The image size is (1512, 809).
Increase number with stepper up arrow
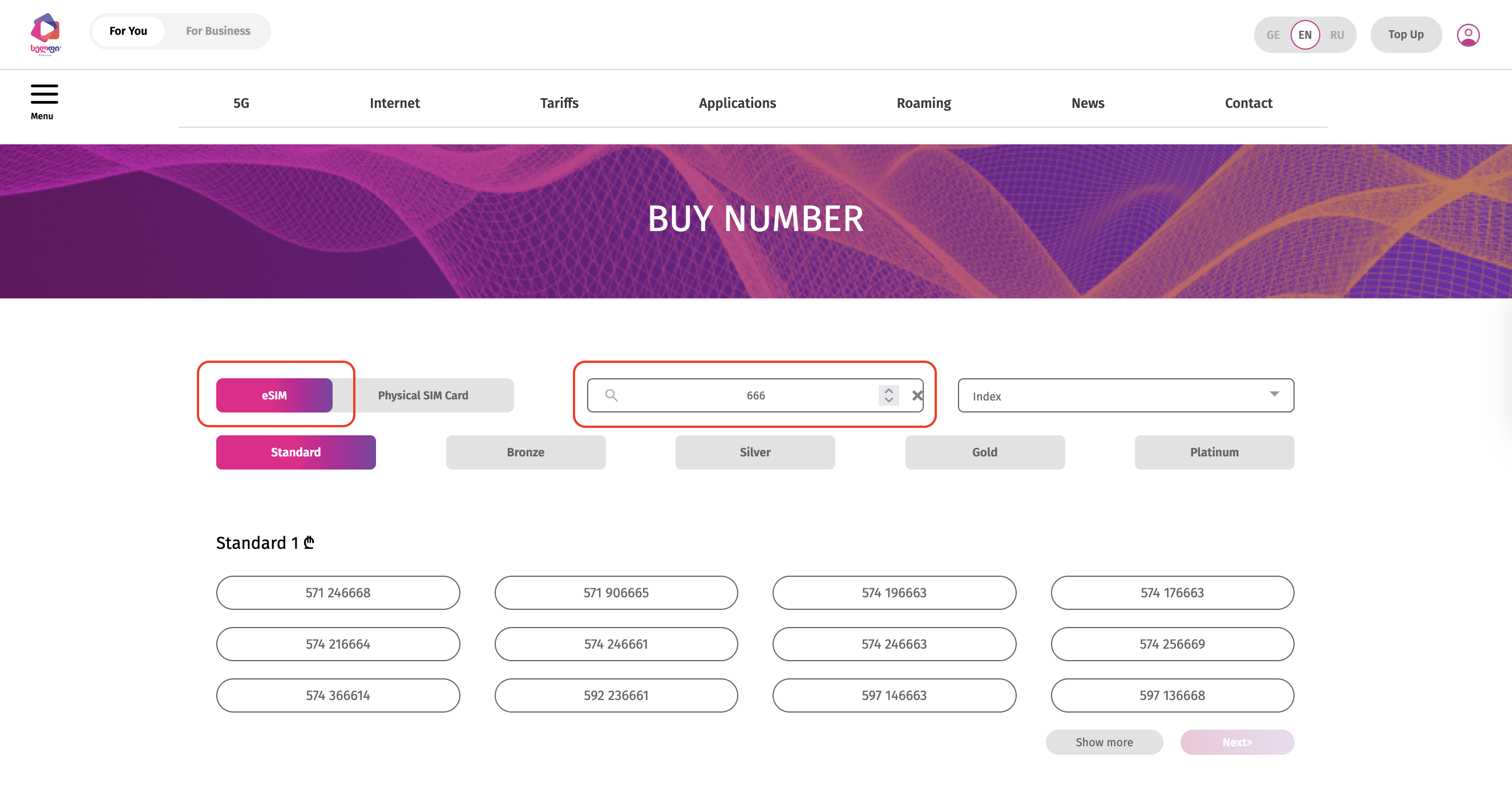click(x=888, y=390)
